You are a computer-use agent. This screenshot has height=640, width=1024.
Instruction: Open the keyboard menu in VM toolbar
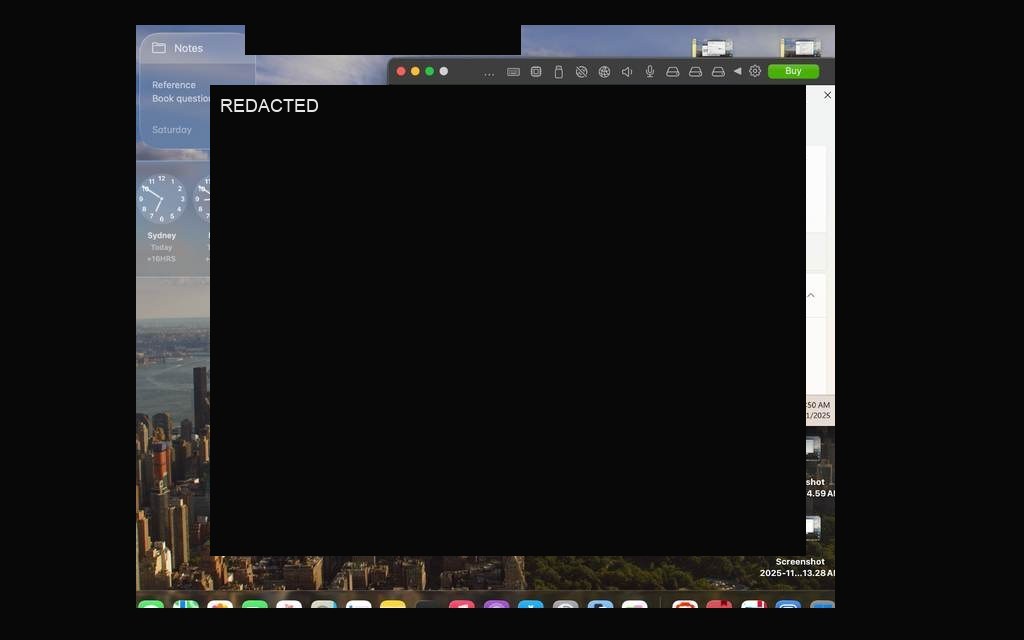[513, 72]
